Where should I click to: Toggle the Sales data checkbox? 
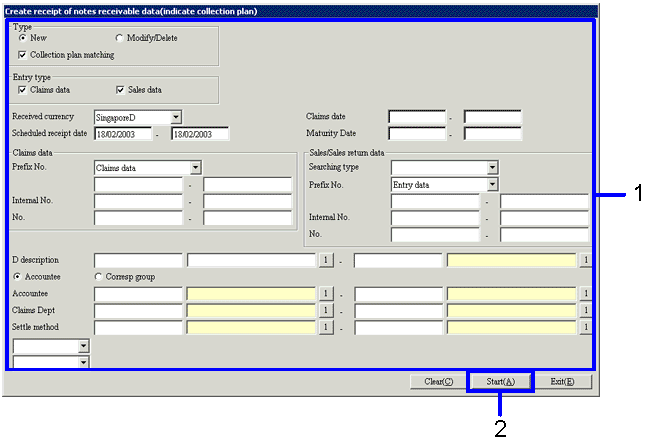coord(120,90)
